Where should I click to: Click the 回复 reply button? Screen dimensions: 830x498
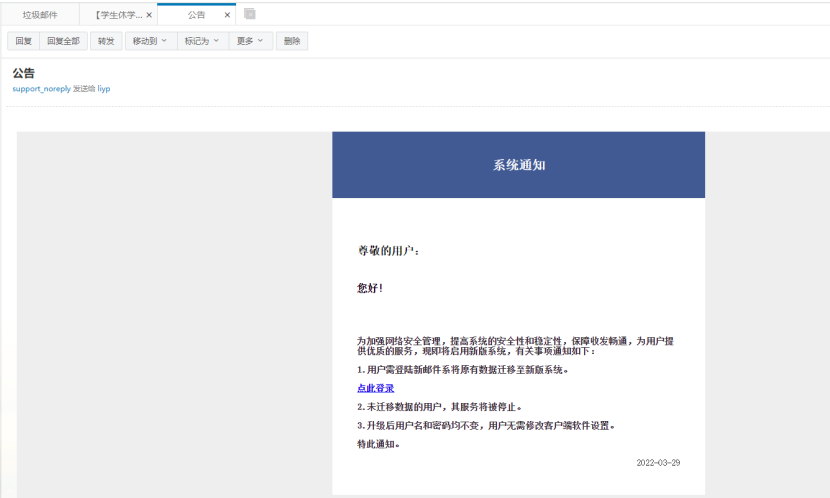pos(24,41)
